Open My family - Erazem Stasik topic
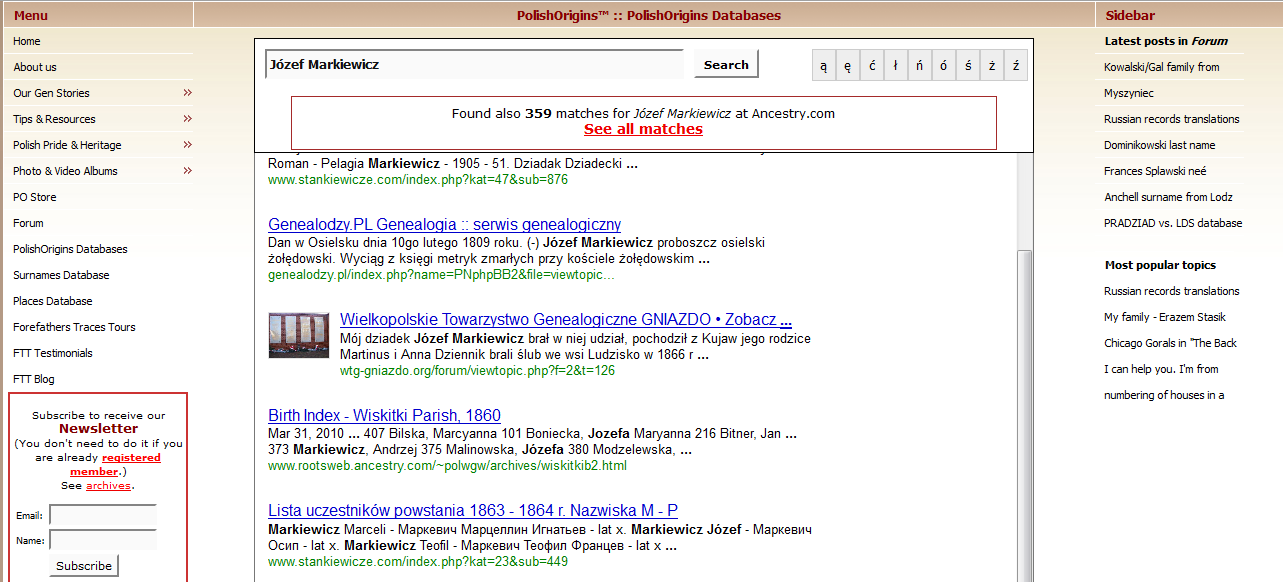This screenshot has width=1283, height=582. pyautogui.click(x=1164, y=317)
